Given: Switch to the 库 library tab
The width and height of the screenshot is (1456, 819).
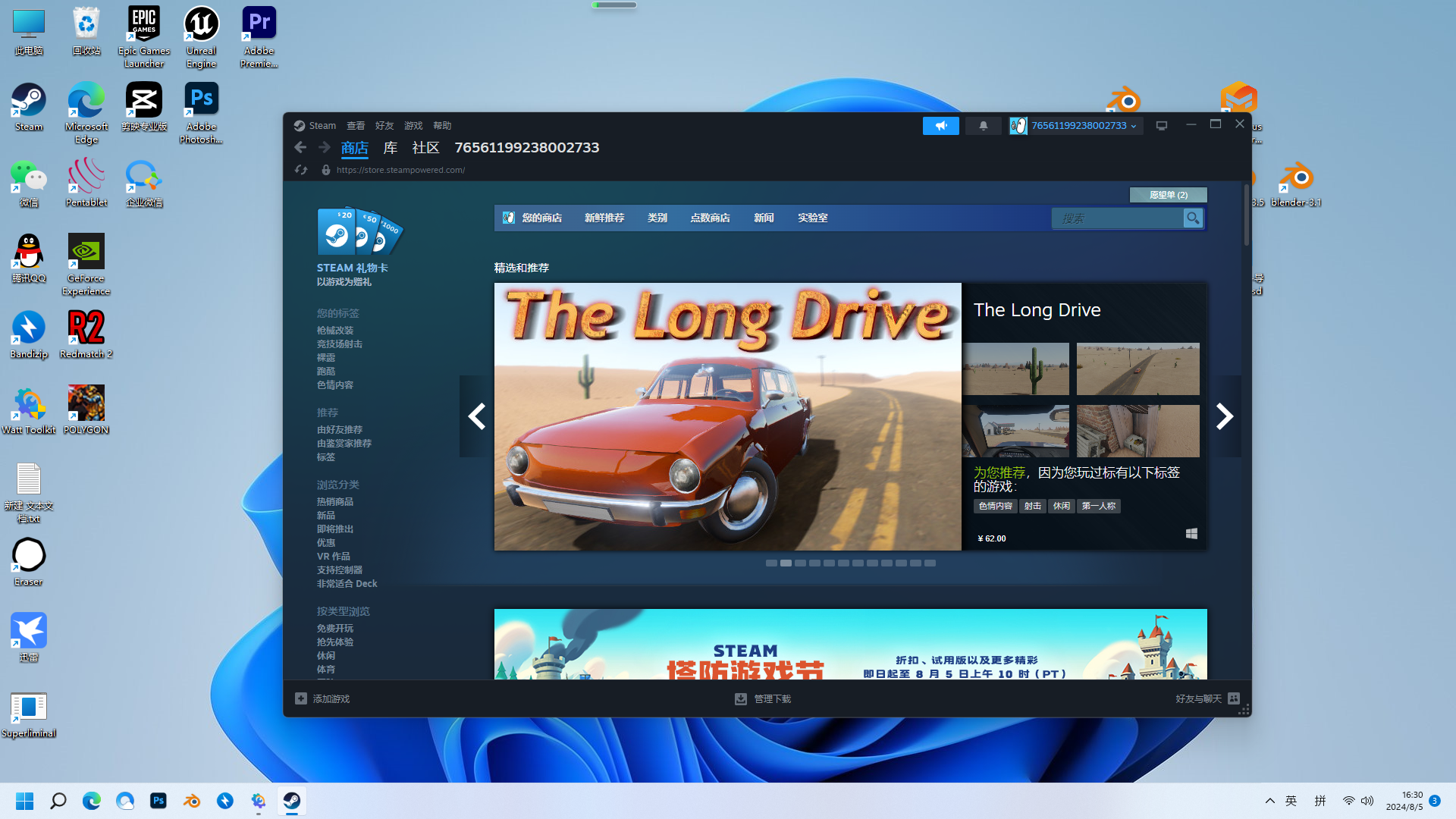Looking at the screenshot, I should [391, 148].
